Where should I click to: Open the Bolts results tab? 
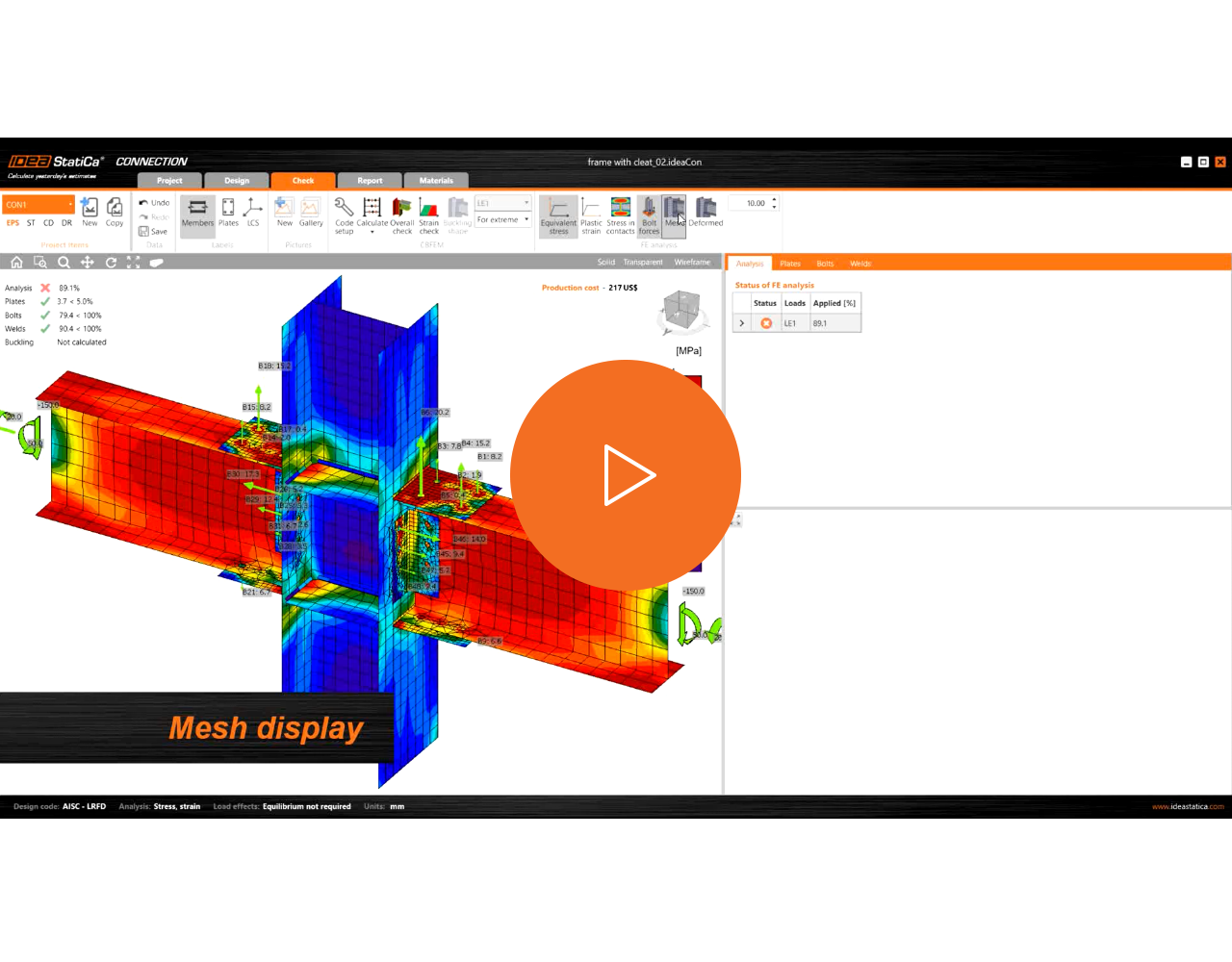click(825, 264)
